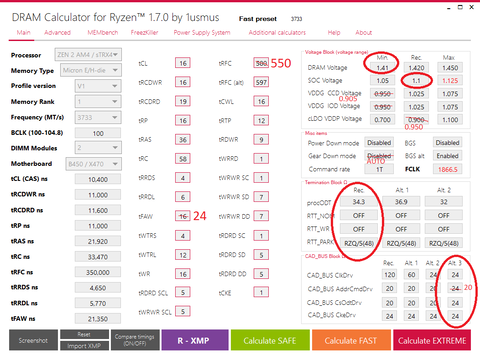Click cLDO VDDP Voltage Min 0.700
480x360 pixels.
pos(382,120)
